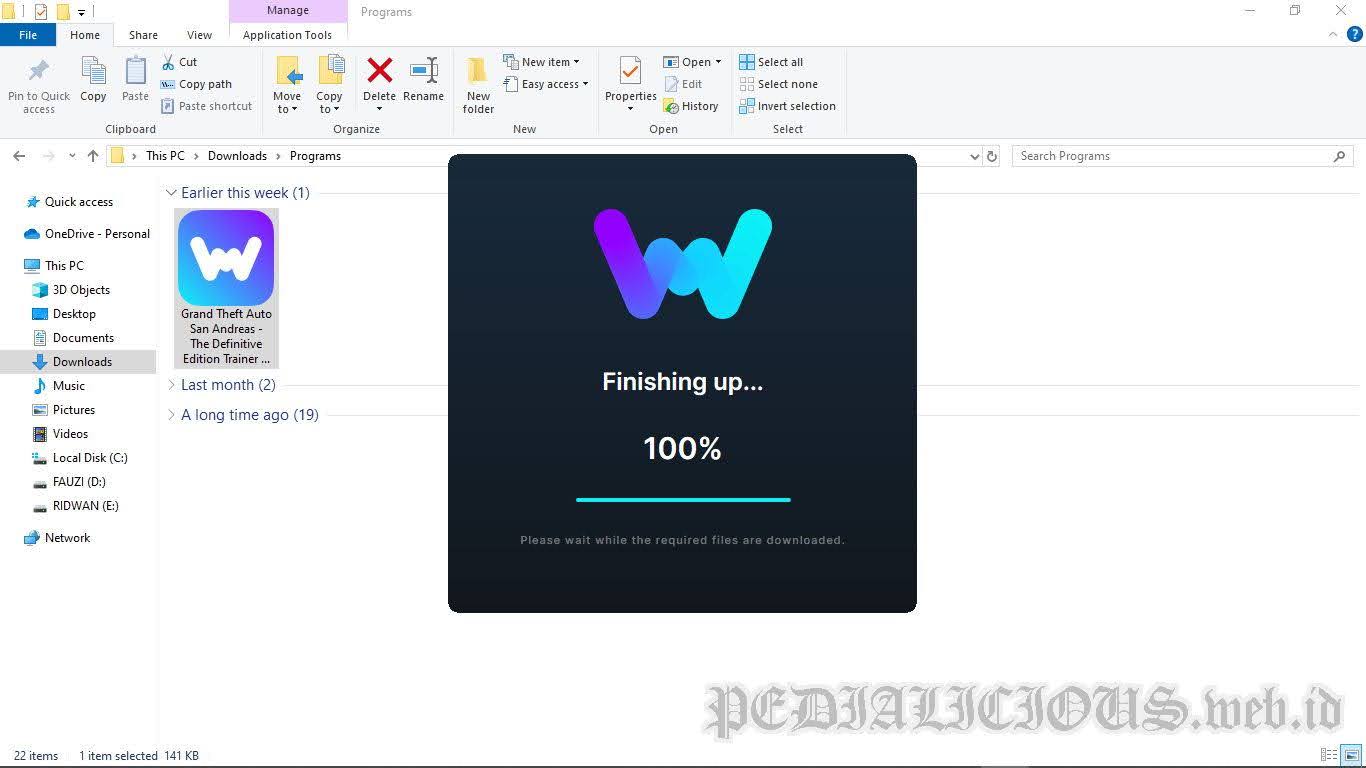
Task: Open recent locations dropdown arrow
Action: point(72,156)
